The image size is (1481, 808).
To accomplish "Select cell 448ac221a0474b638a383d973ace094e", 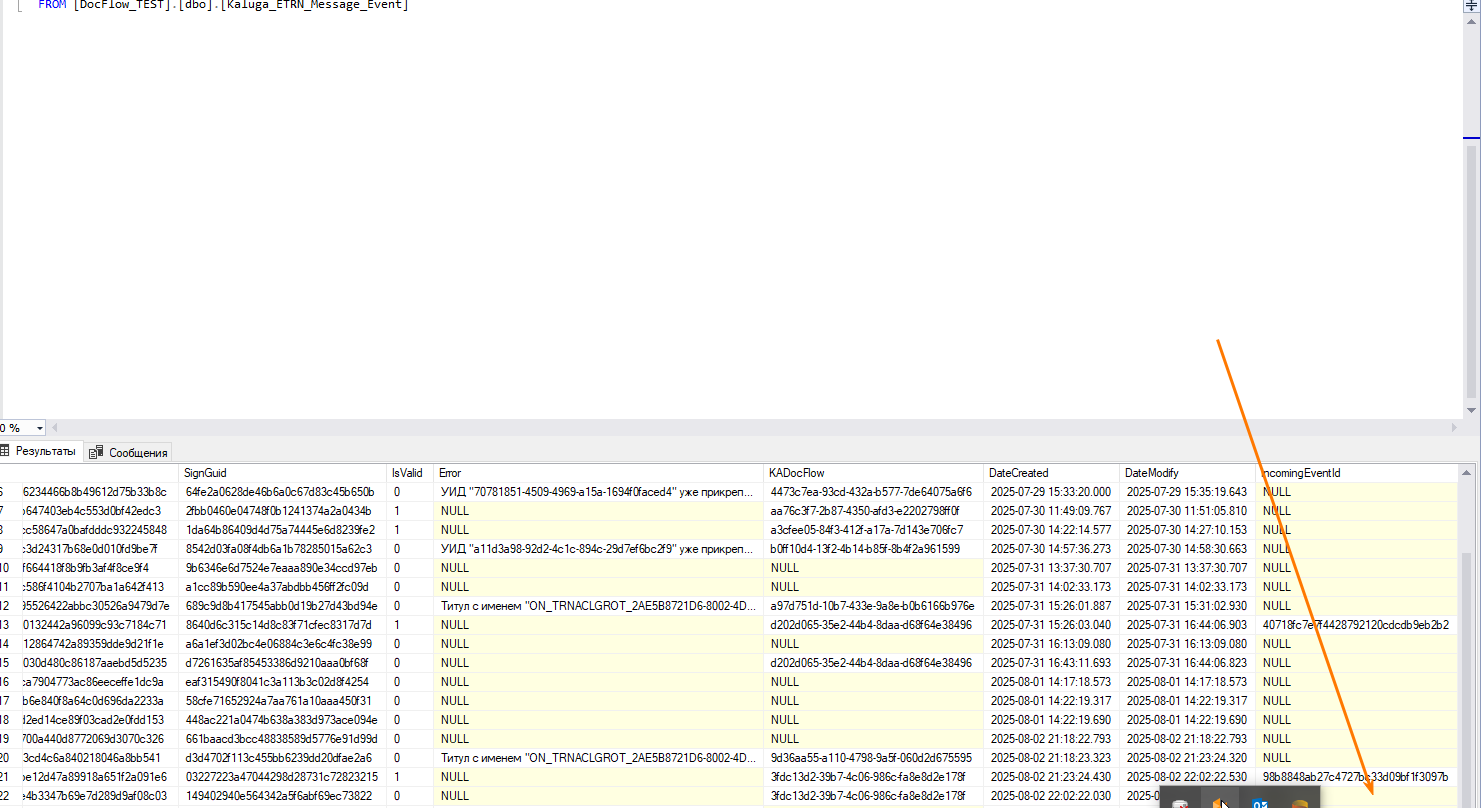I will coord(283,720).
